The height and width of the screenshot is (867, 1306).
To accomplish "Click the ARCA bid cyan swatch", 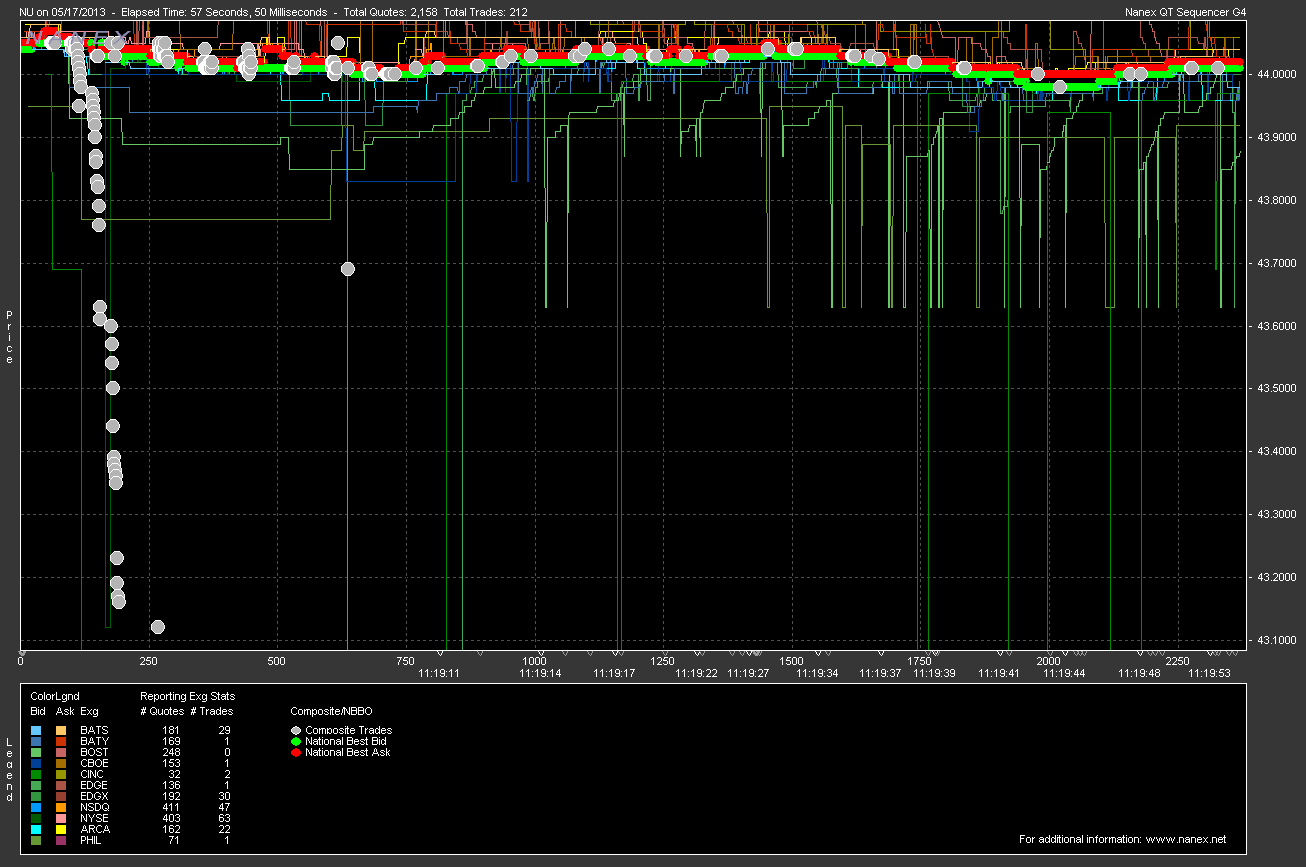I will [37, 829].
